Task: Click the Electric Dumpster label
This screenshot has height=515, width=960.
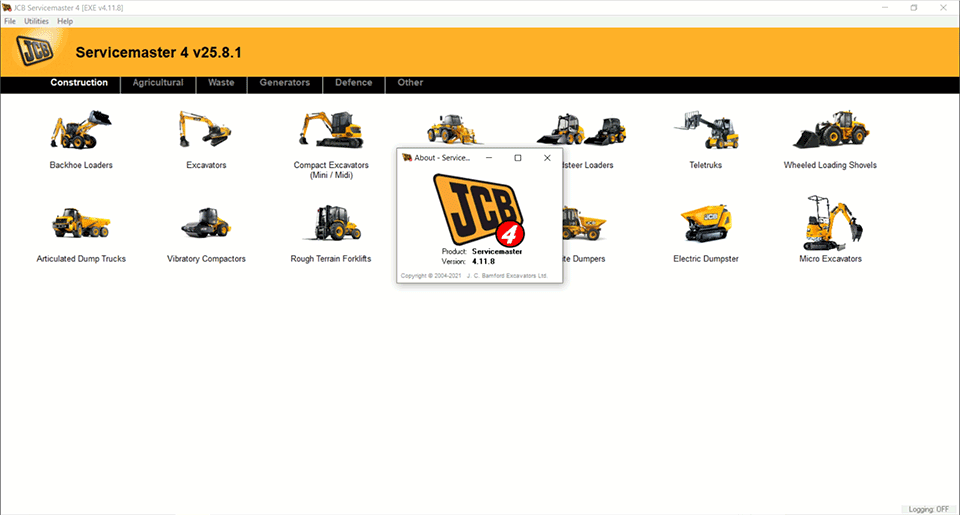Action: click(706, 258)
